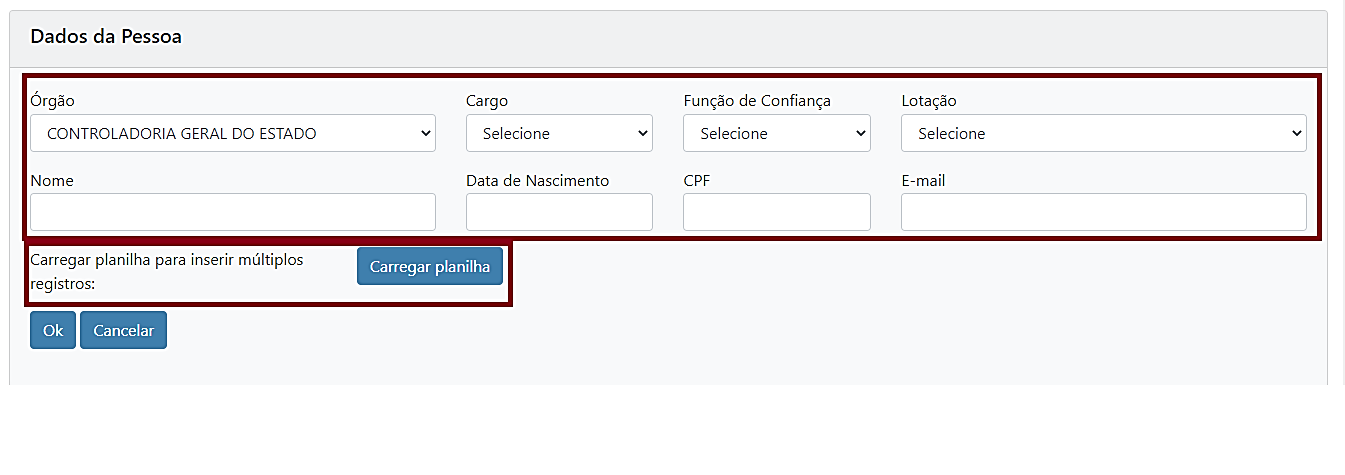The image size is (1345, 475).
Task: Expand the Cargo select box
Action: [x=559, y=133]
